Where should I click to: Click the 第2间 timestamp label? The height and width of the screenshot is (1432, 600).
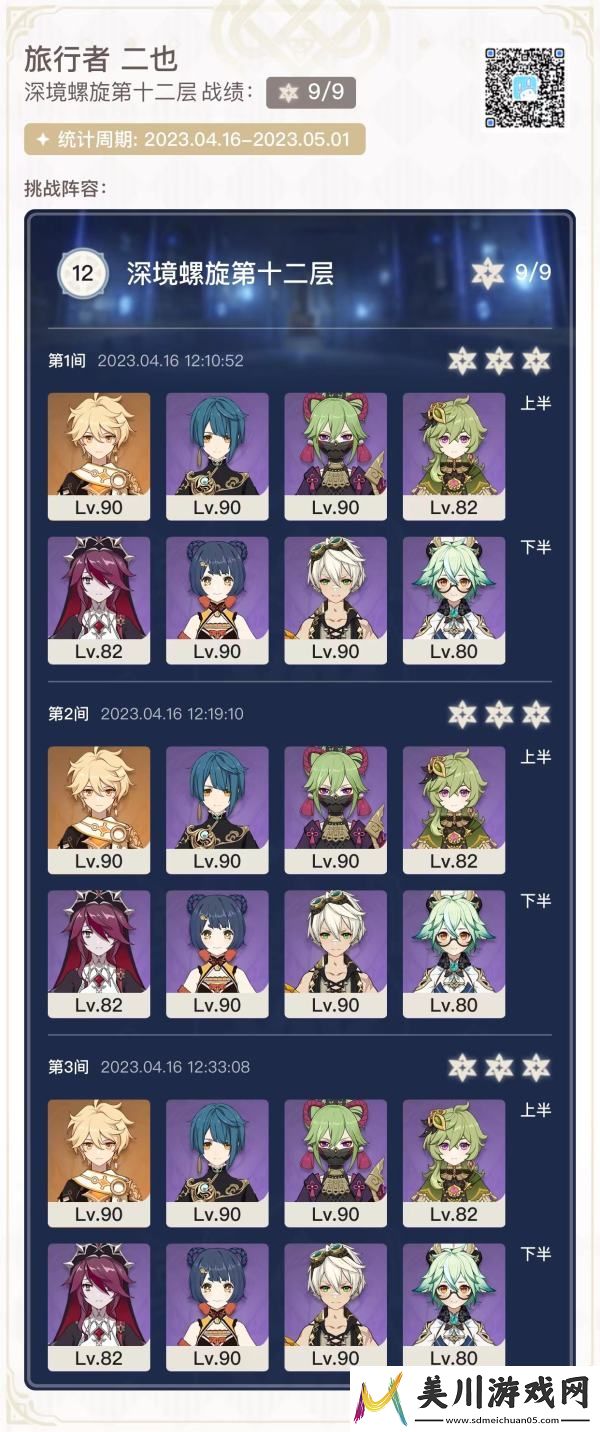point(172,714)
